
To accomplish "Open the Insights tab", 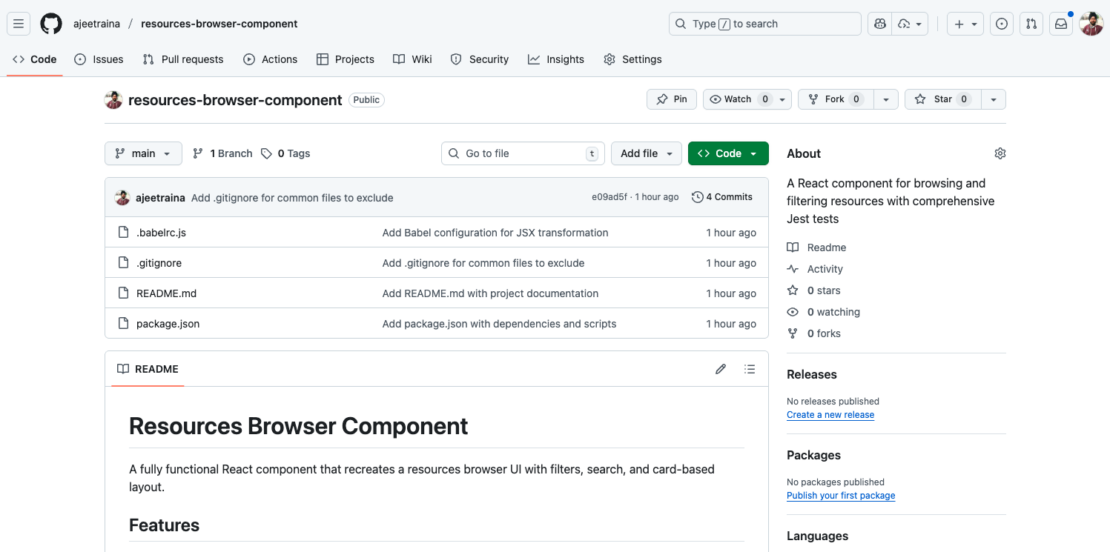I will tap(556, 59).
